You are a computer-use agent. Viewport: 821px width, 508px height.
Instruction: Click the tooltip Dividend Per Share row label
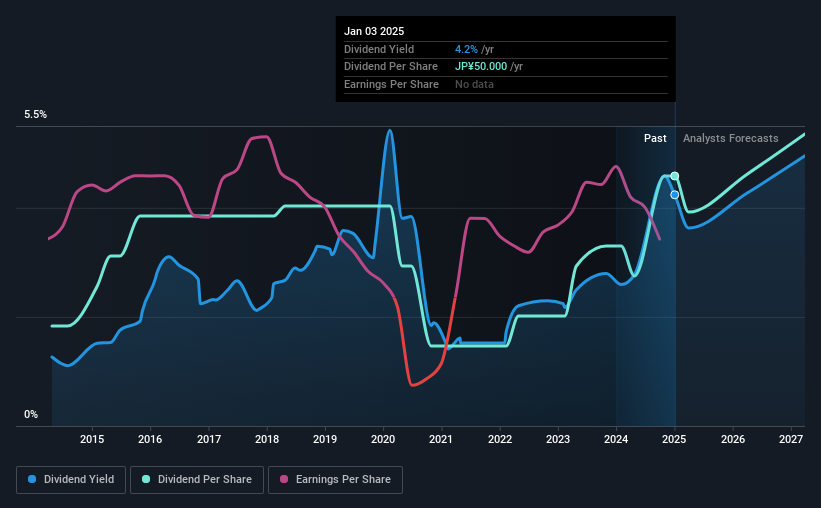(x=391, y=67)
